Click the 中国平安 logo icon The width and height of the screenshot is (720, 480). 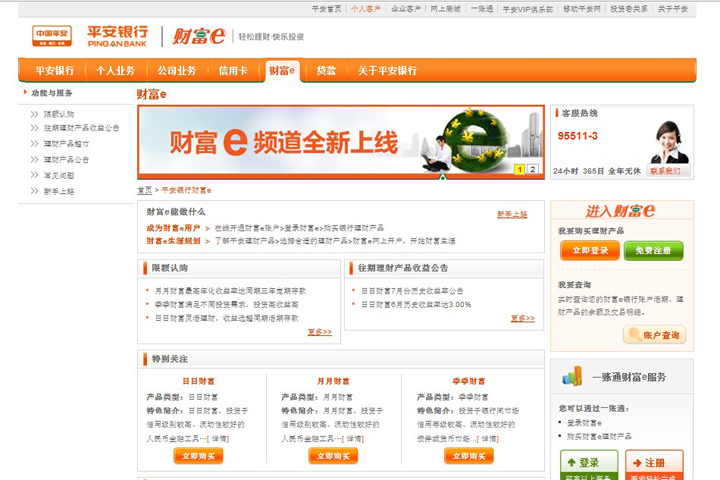tap(51, 36)
